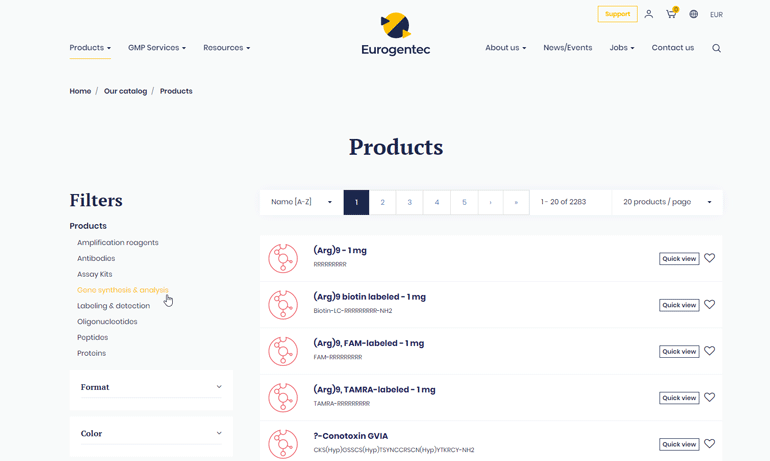Image resolution: width=770 pixels, height=461 pixels.
Task: Toggle heart for (Arg)9, TAMRA-labeled product
Action: tap(709, 398)
